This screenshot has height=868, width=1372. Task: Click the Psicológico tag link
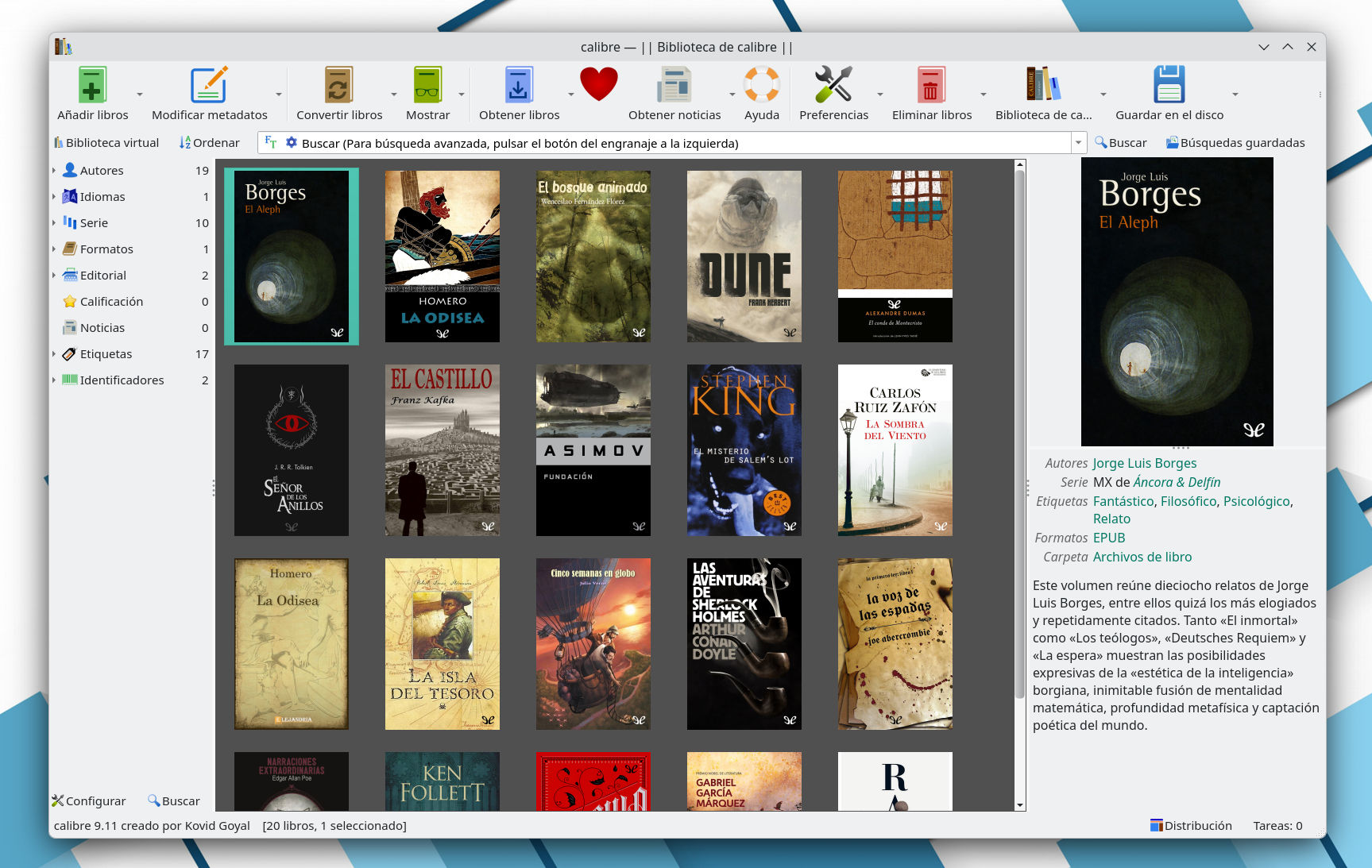coord(1257,501)
